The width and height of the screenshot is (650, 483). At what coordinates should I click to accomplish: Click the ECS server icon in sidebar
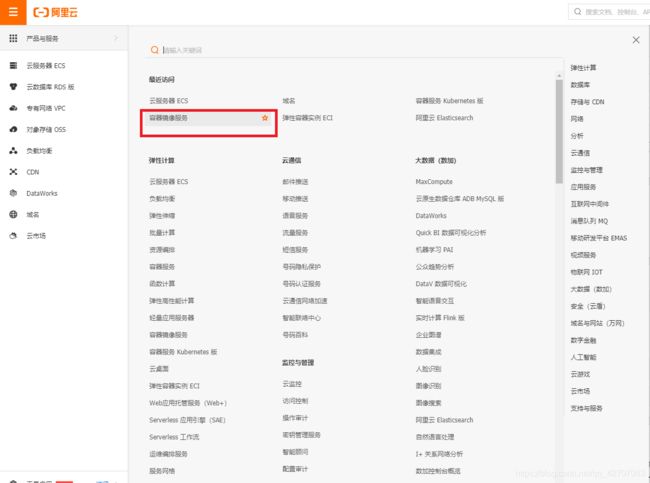pos(13,66)
